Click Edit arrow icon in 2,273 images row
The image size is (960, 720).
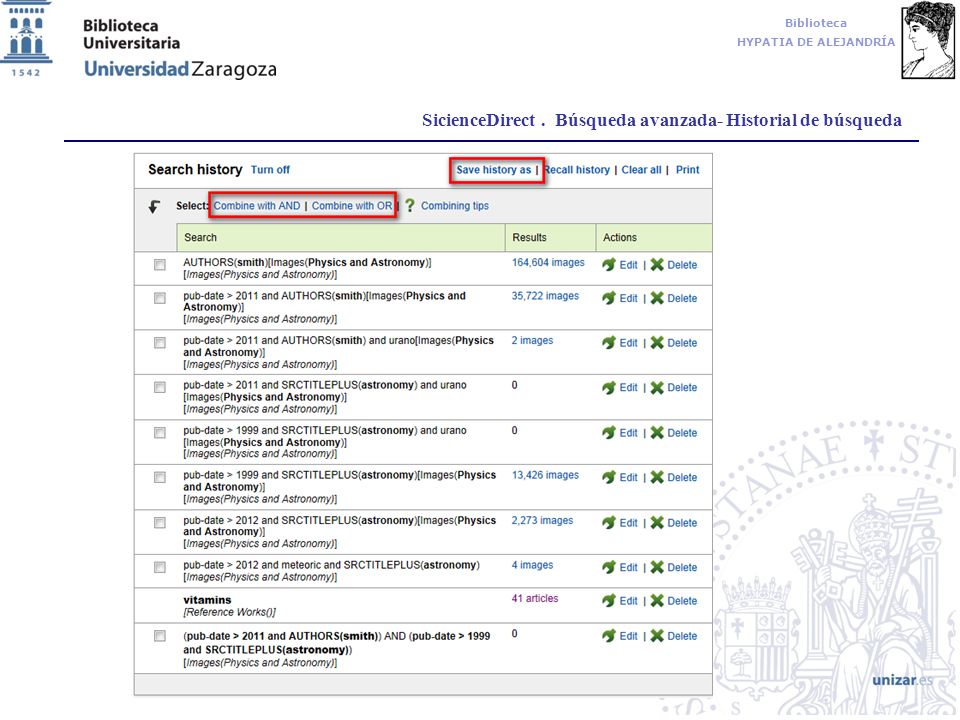coord(609,523)
